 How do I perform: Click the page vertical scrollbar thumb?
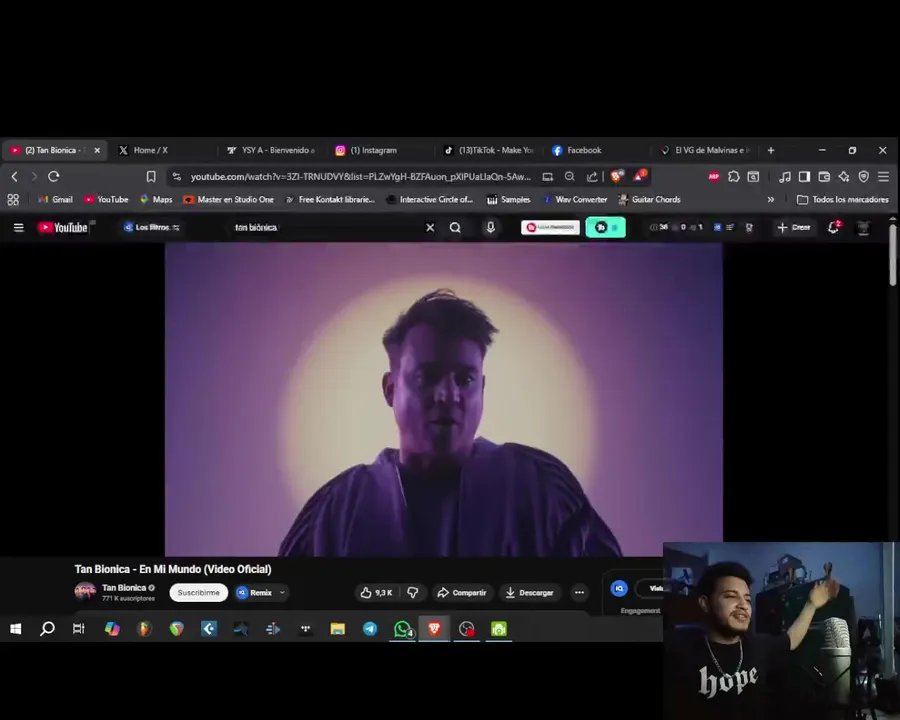893,255
